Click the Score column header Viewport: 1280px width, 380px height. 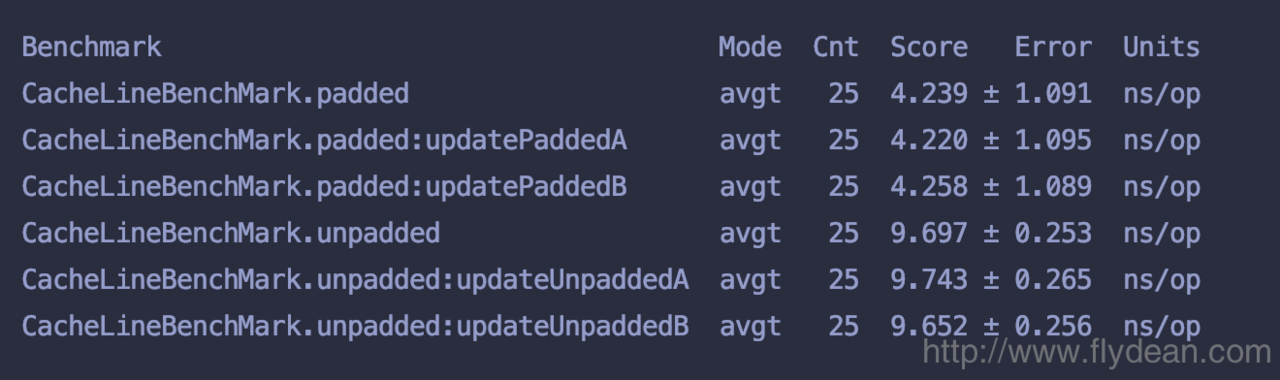coord(929,47)
